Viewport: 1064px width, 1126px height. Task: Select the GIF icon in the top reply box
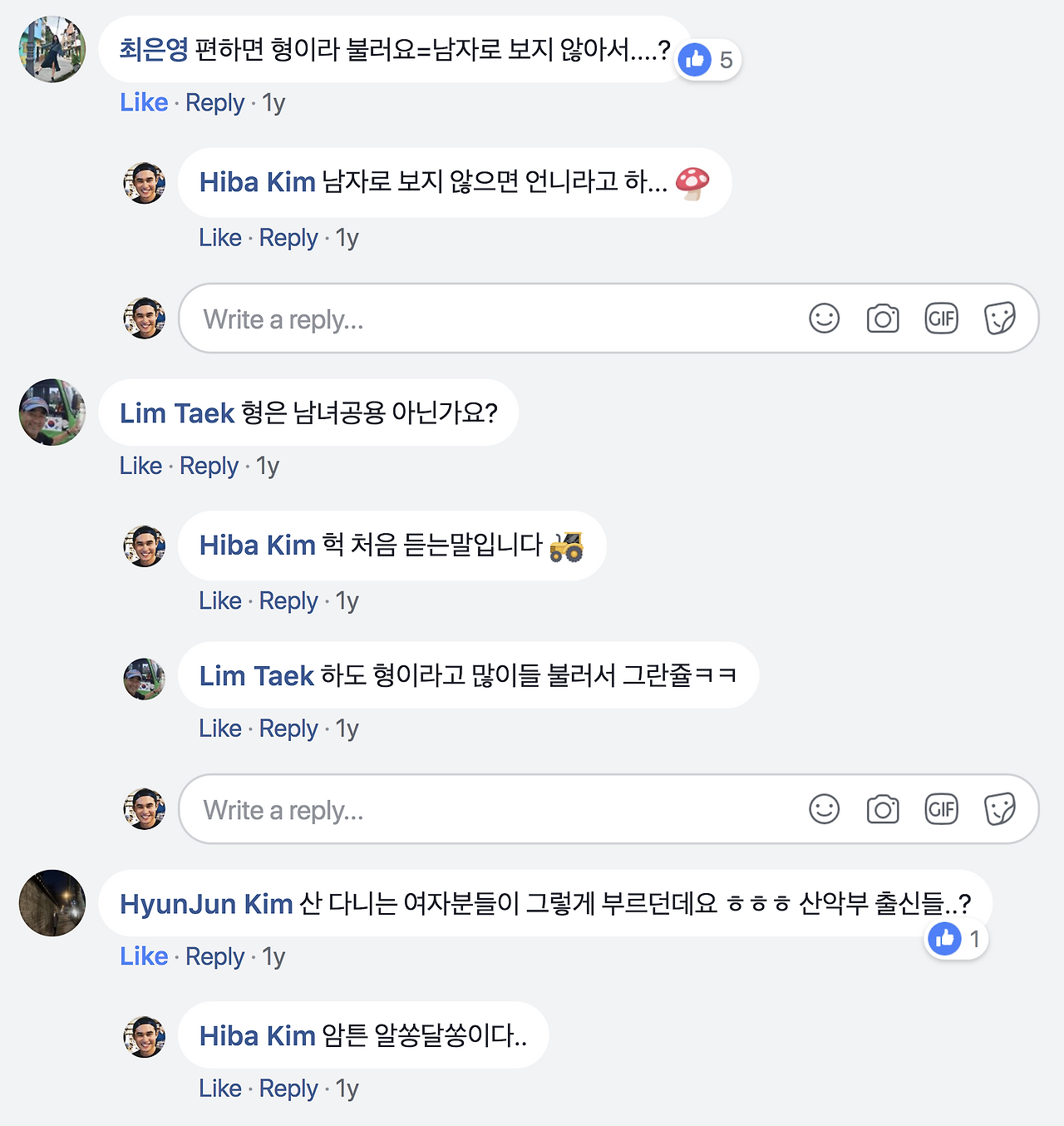tap(941, 319)
